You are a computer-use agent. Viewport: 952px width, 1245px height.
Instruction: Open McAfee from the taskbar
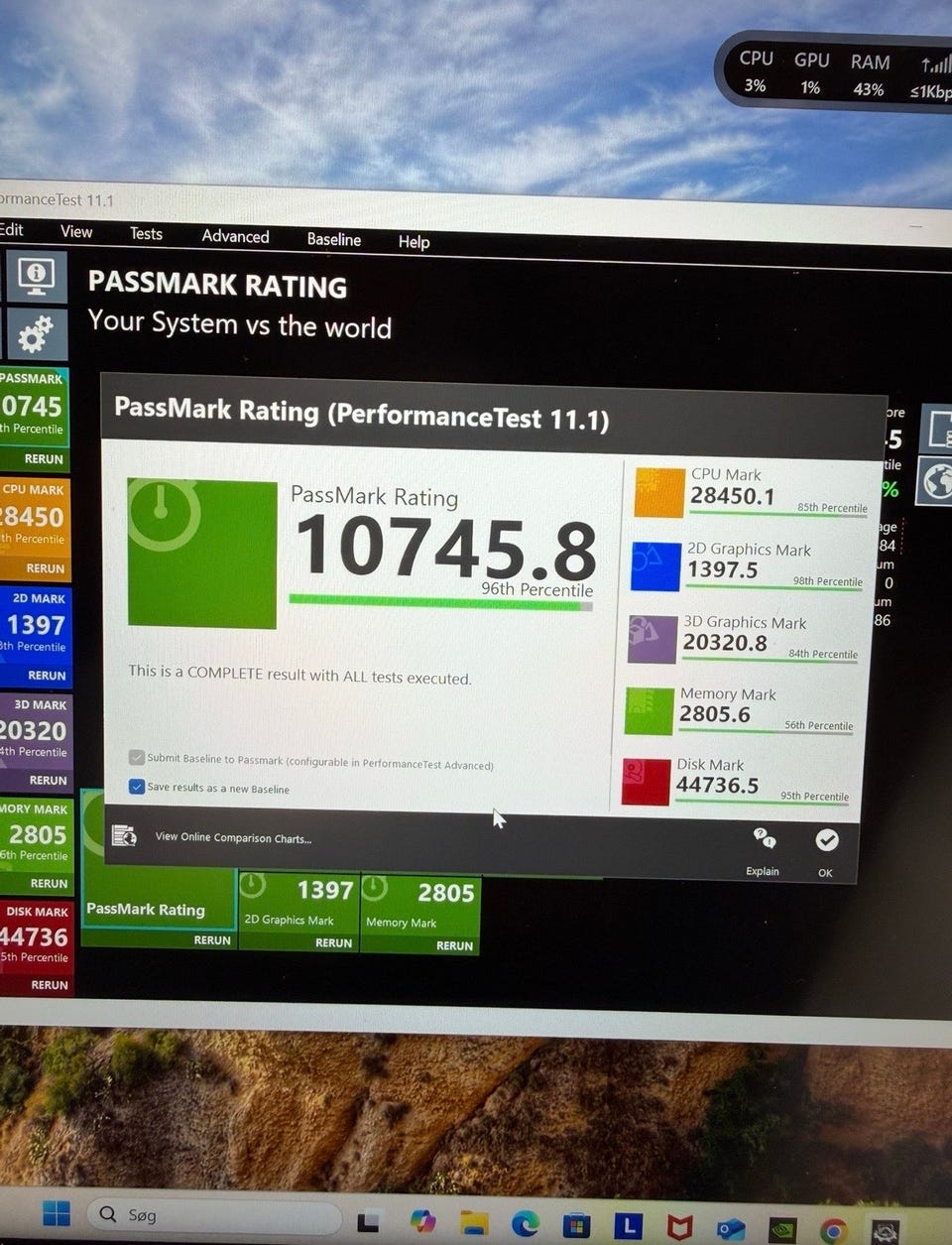tap(679, 1228)
